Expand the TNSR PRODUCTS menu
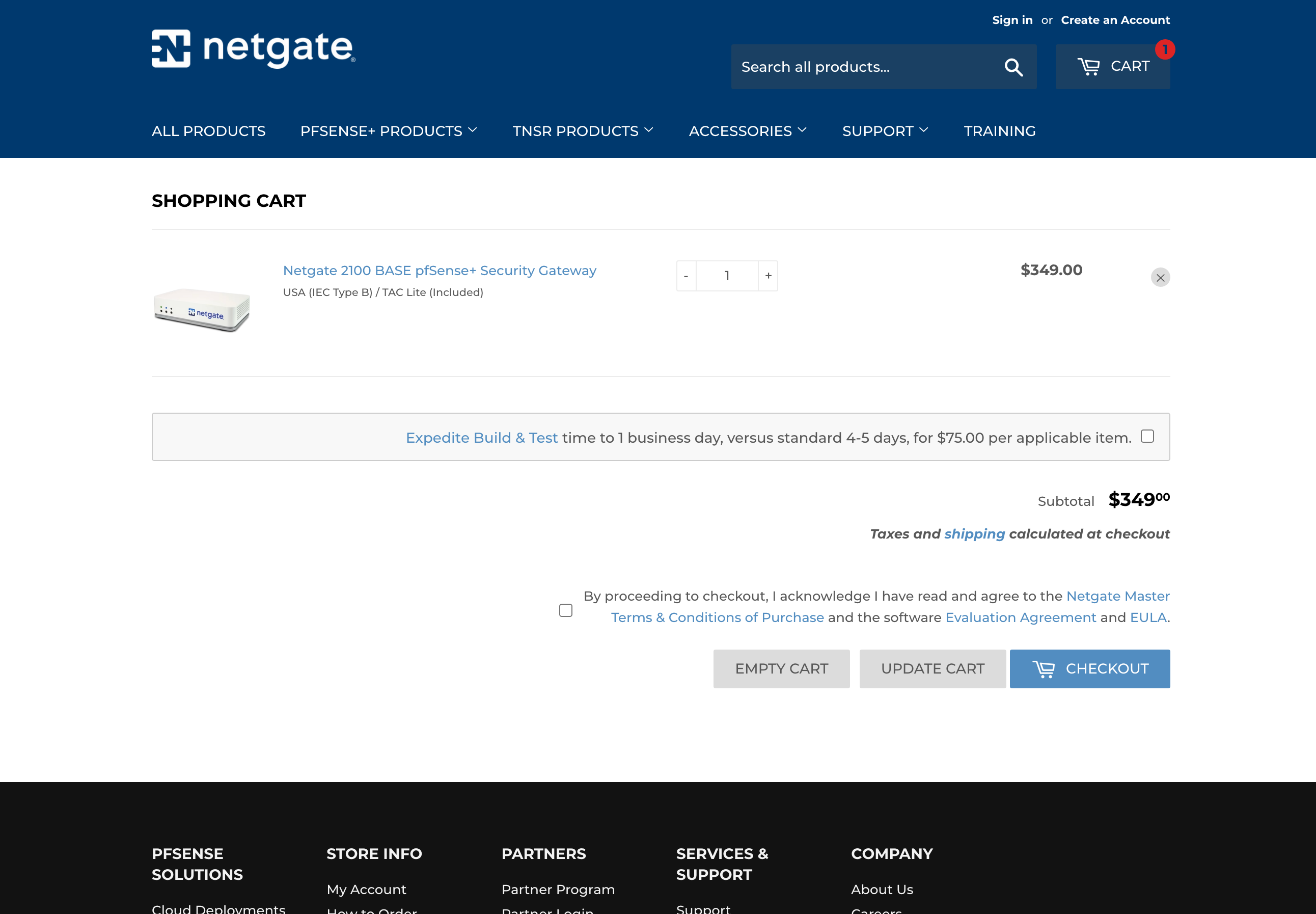 [x=583, y=131]
